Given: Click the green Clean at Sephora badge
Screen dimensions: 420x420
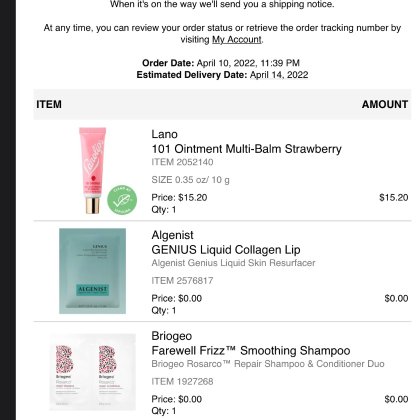Looking at the screenshot, I should point(122,200).
